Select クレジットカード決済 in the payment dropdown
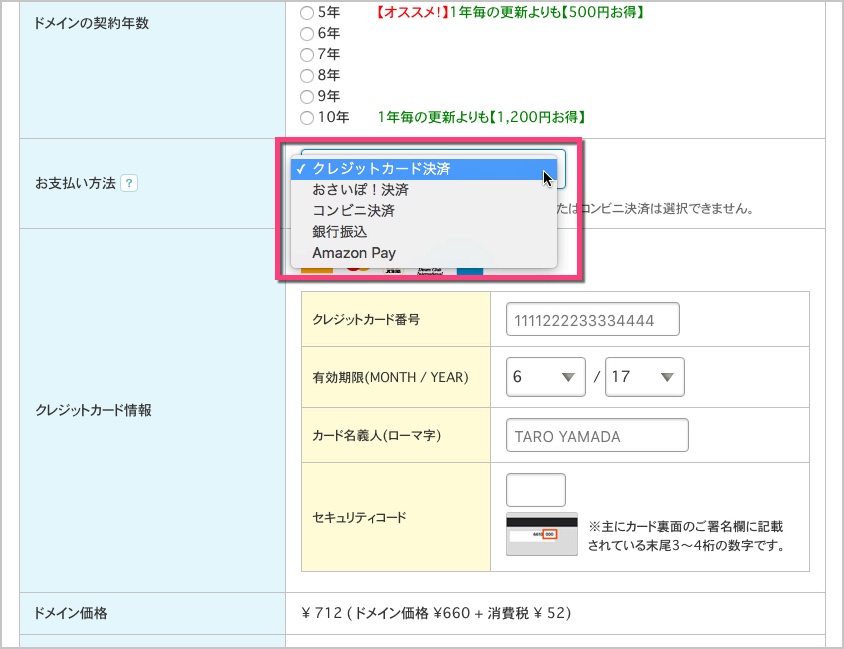 pyautogui.click(x=424, y=169)
